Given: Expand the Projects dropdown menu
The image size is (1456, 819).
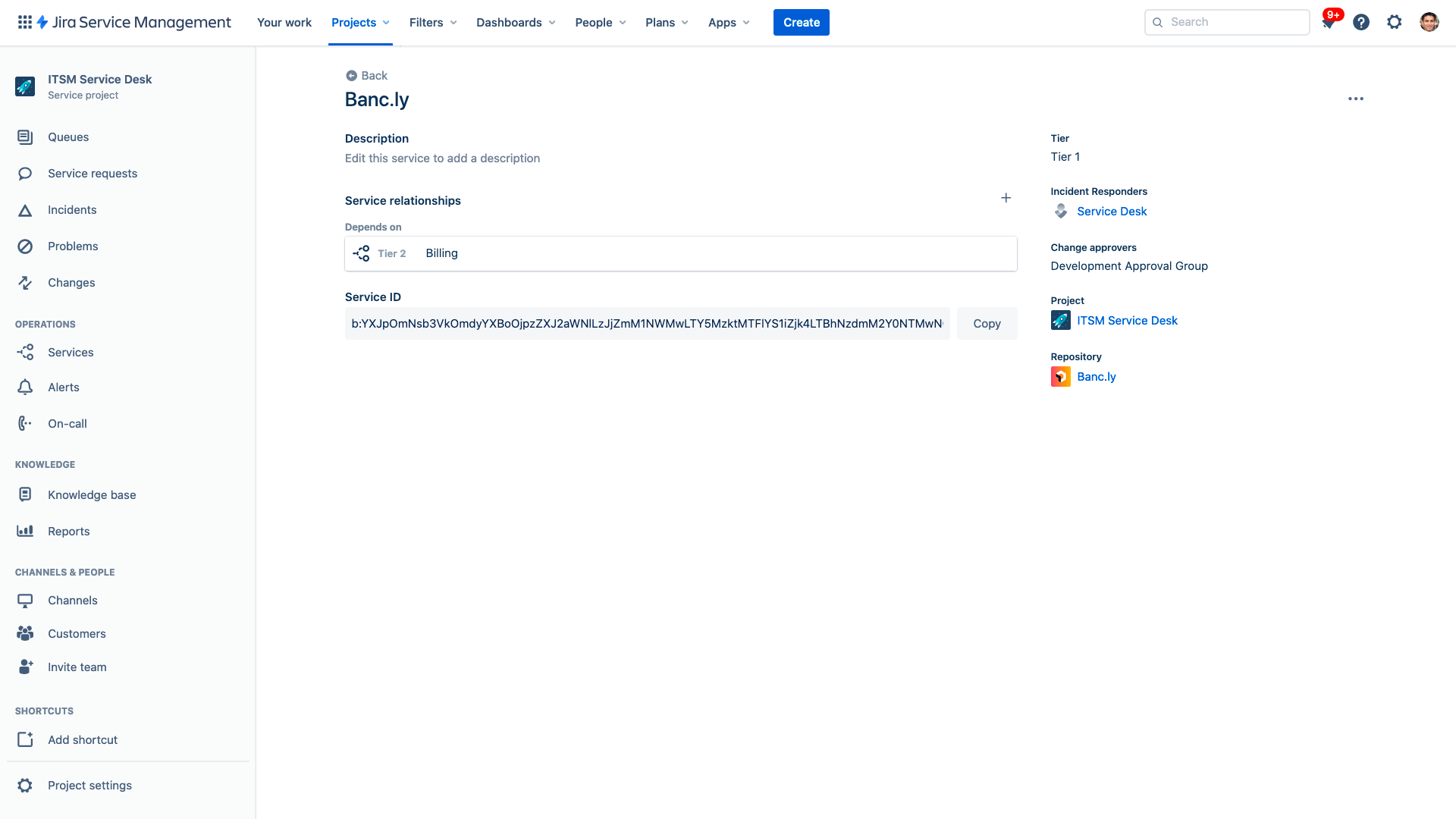Looking at the screenshot, I should coord(361,22).
